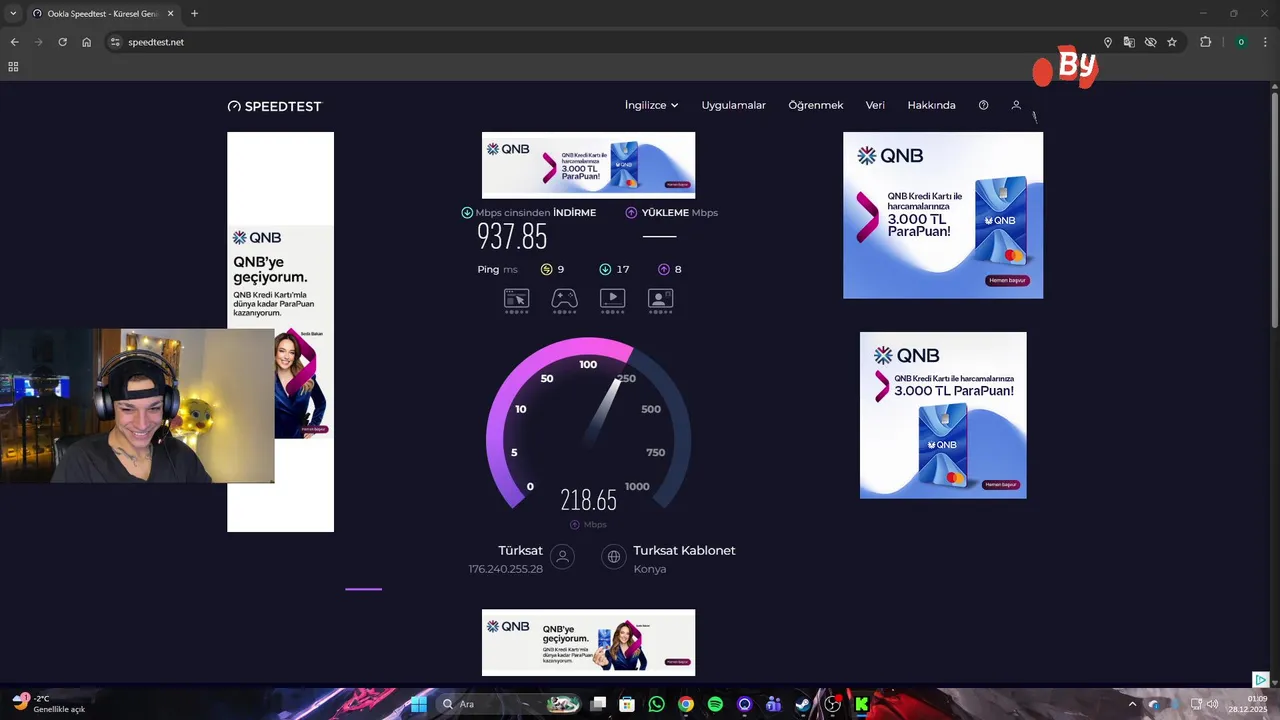The height and width of the screenshot is (720, 1280).
Task: Click the crossed-eye tracking protection icon
Action: click(1151, 42)
